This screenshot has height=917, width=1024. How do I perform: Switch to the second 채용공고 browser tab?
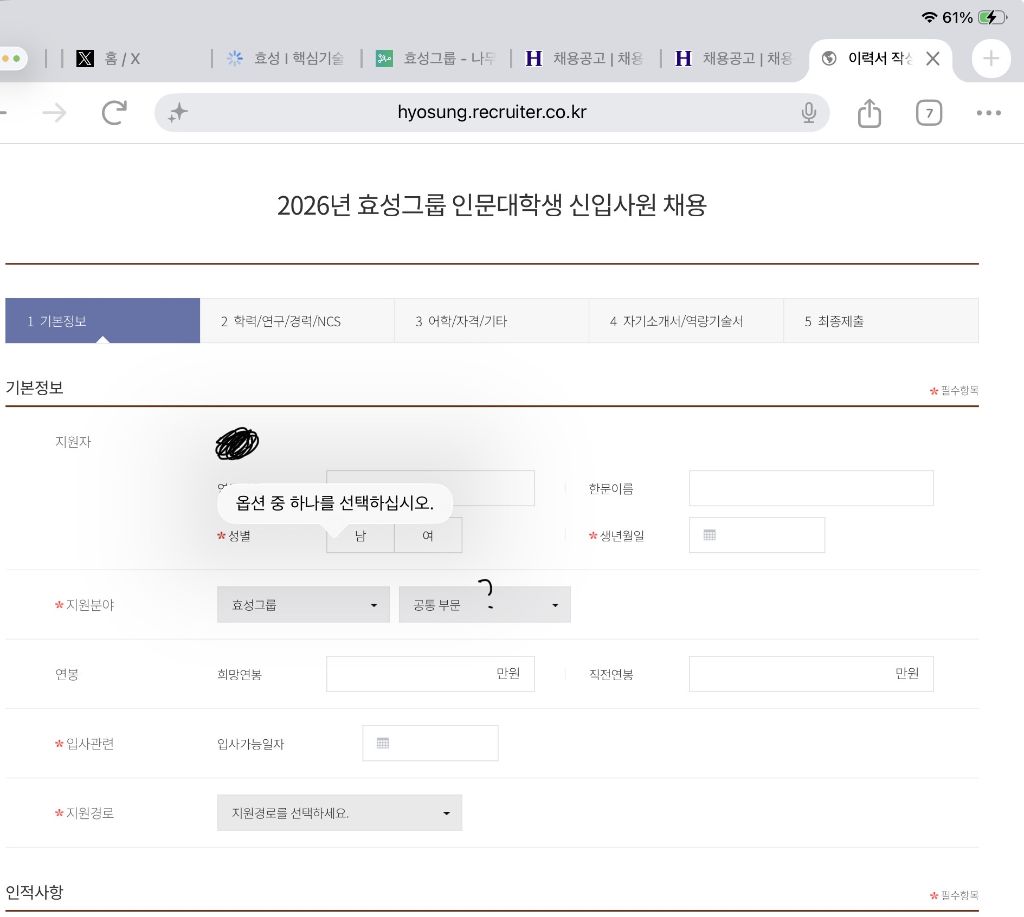pos(734,58)
